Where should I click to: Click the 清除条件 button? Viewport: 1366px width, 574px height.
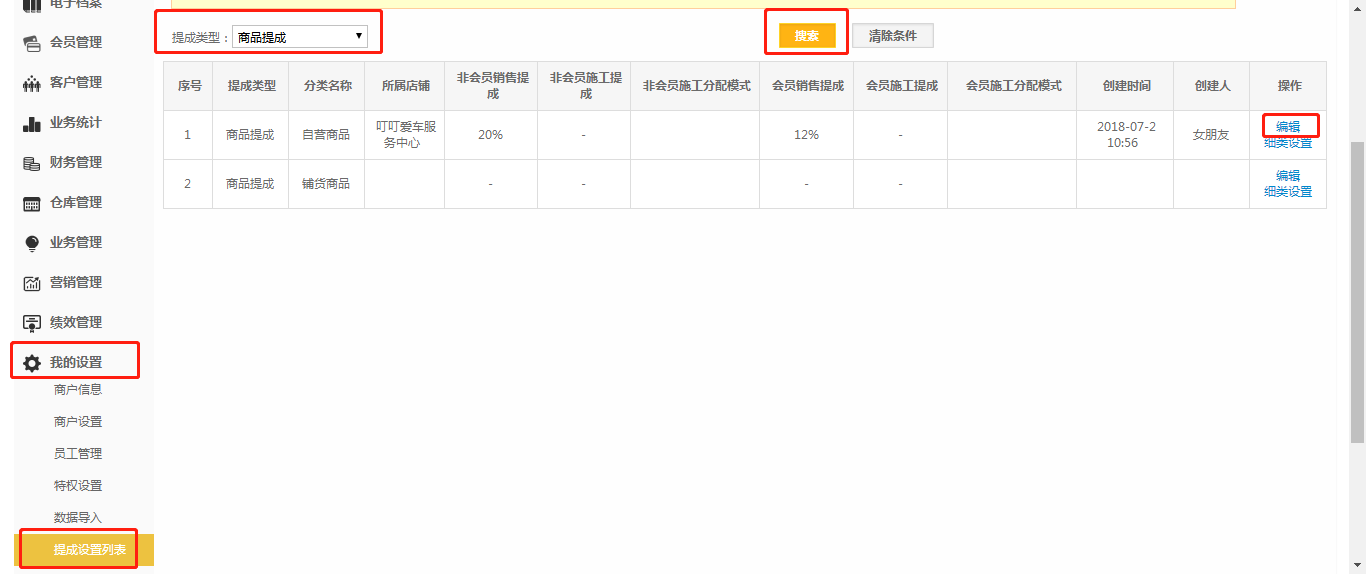[892, 36]
